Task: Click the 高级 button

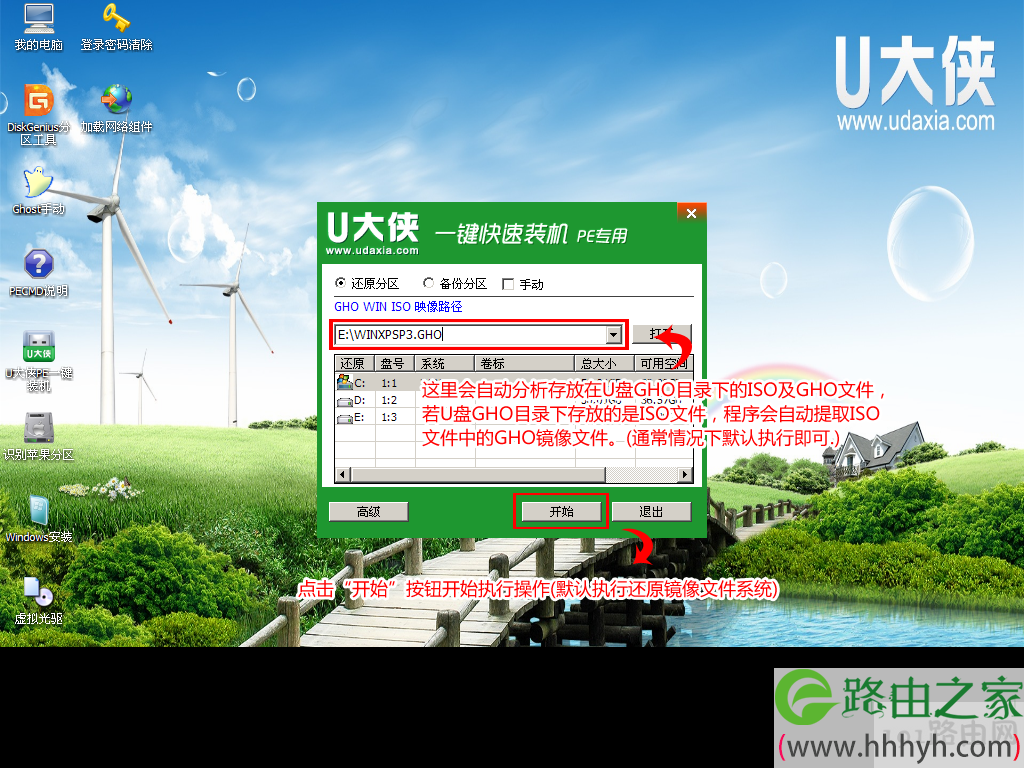Action: (368, 511)
